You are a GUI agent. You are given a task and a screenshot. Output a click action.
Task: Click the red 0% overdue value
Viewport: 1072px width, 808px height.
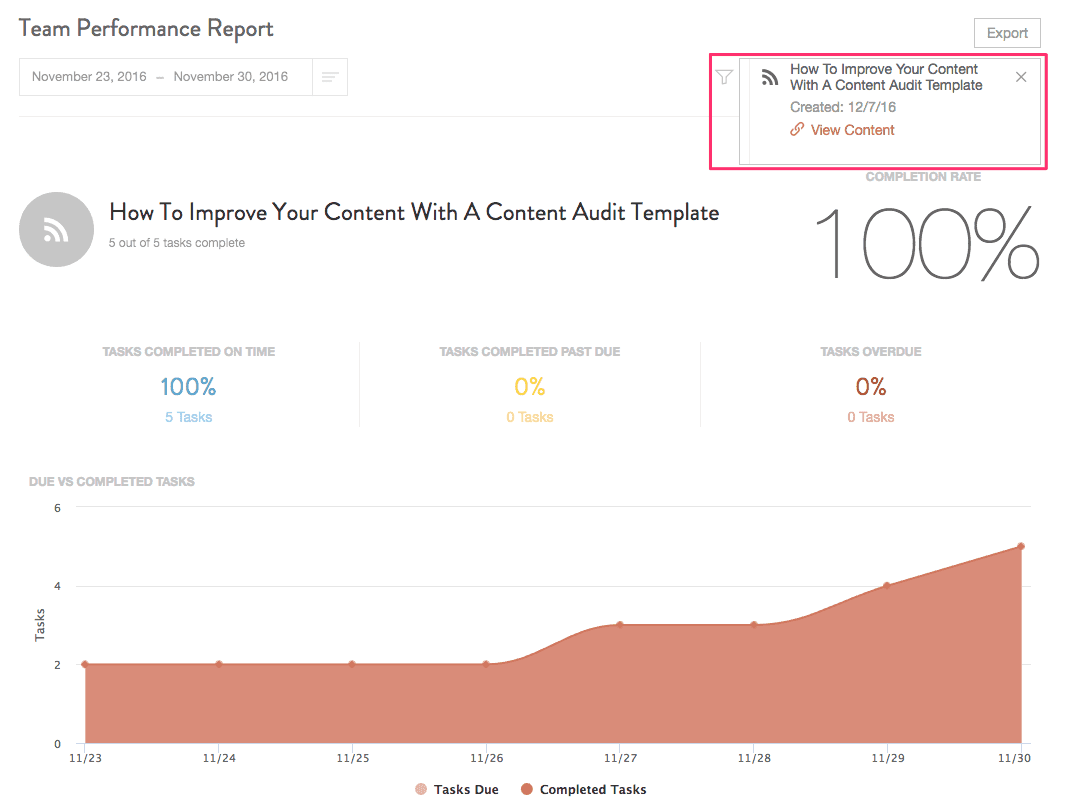(871, 386)
